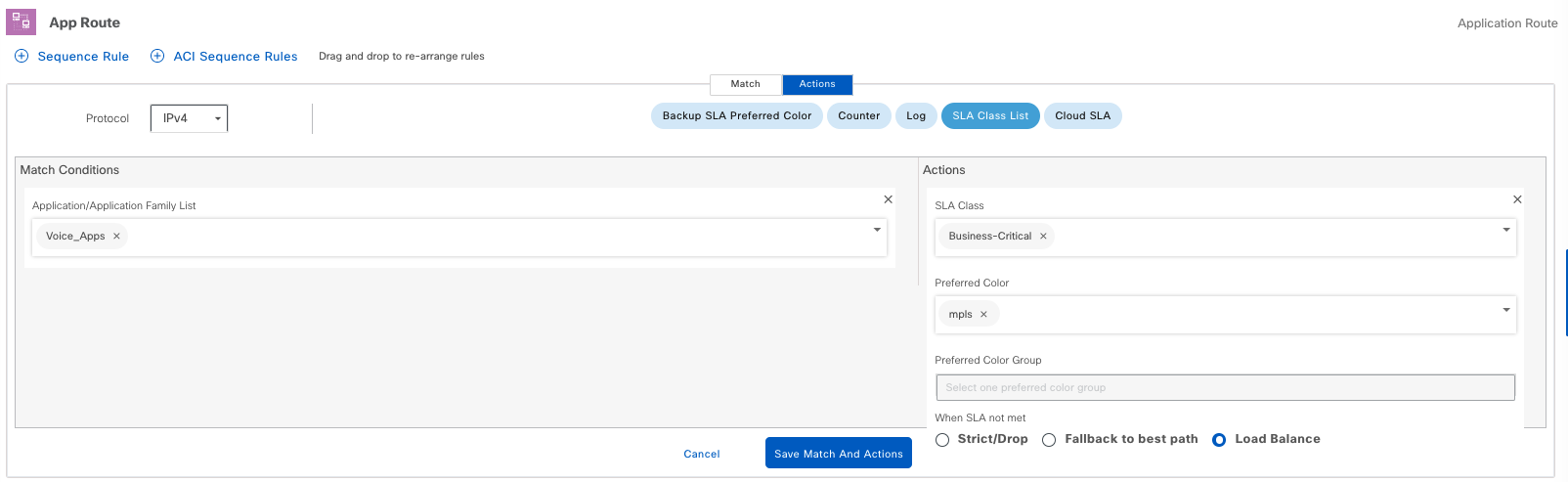This screenshot has height=482, width=1568.
Task: Select the Strict/Drop radio option
Action: (x=942, y=440)
